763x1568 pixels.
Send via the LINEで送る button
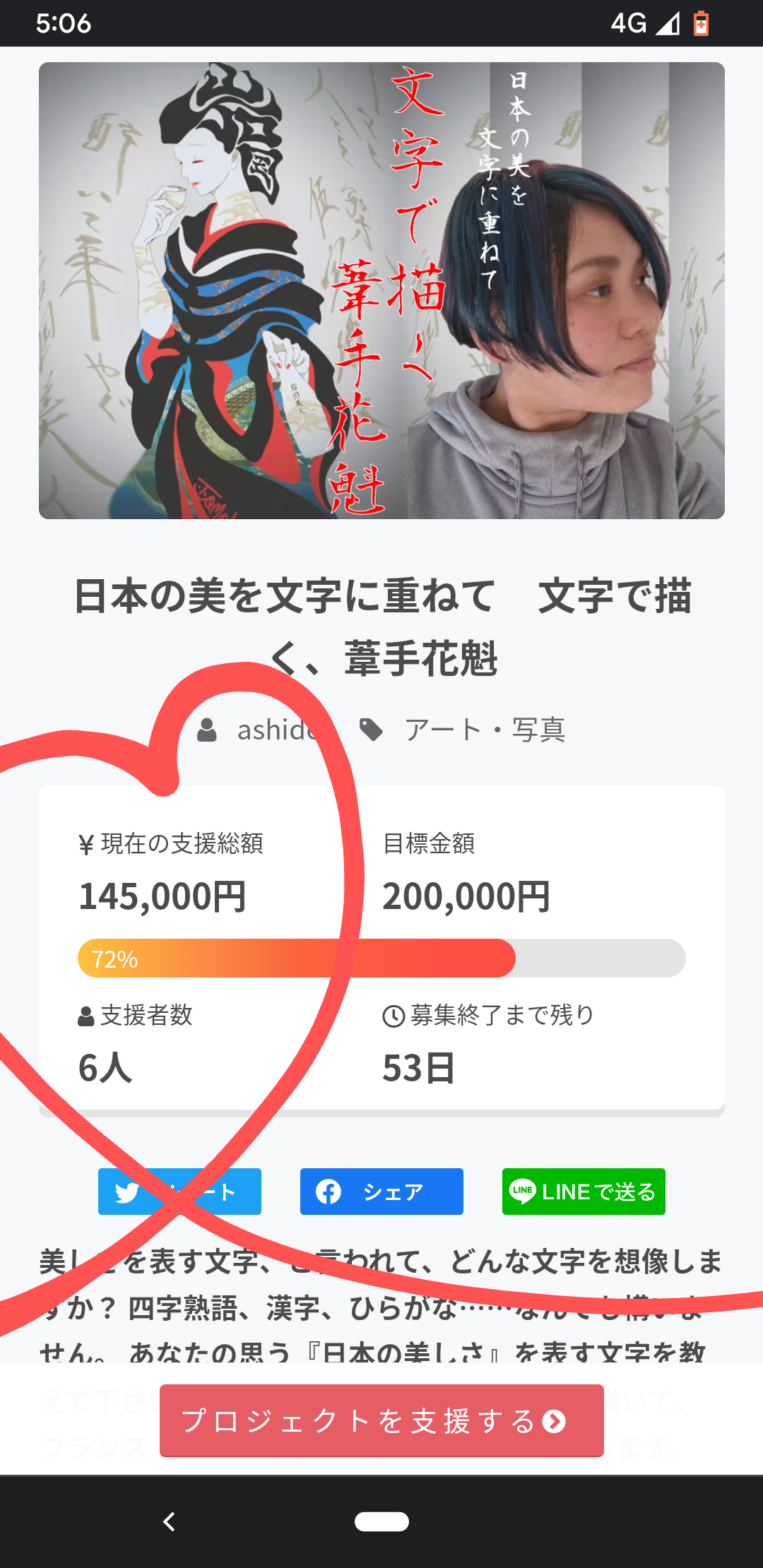tap(584, 1192)
